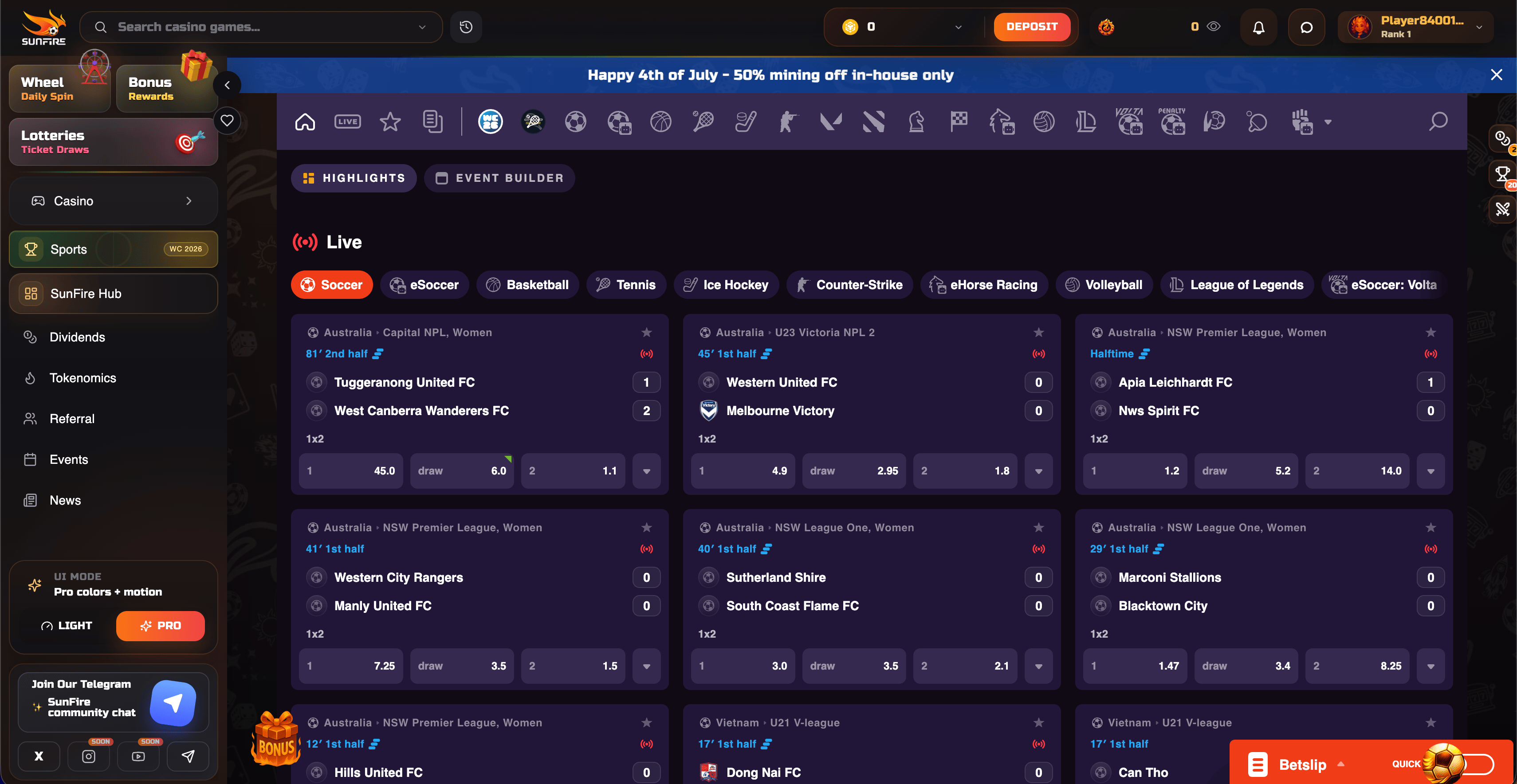The image size is (1517, 784).
Task: Open sportsbook search magnifier icon
Action: click(1438, 122)
